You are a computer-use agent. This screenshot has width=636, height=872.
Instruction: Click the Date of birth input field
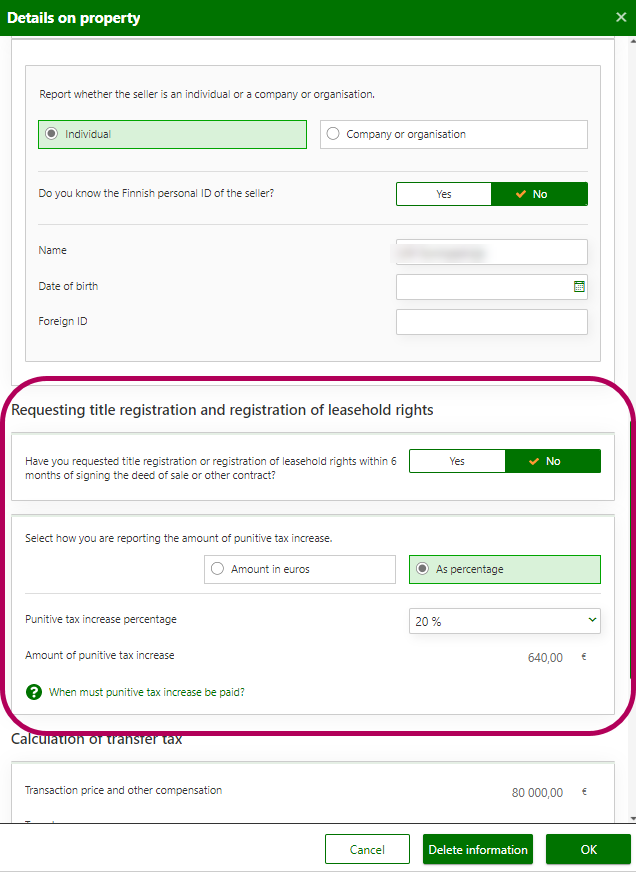pos(484,287)
